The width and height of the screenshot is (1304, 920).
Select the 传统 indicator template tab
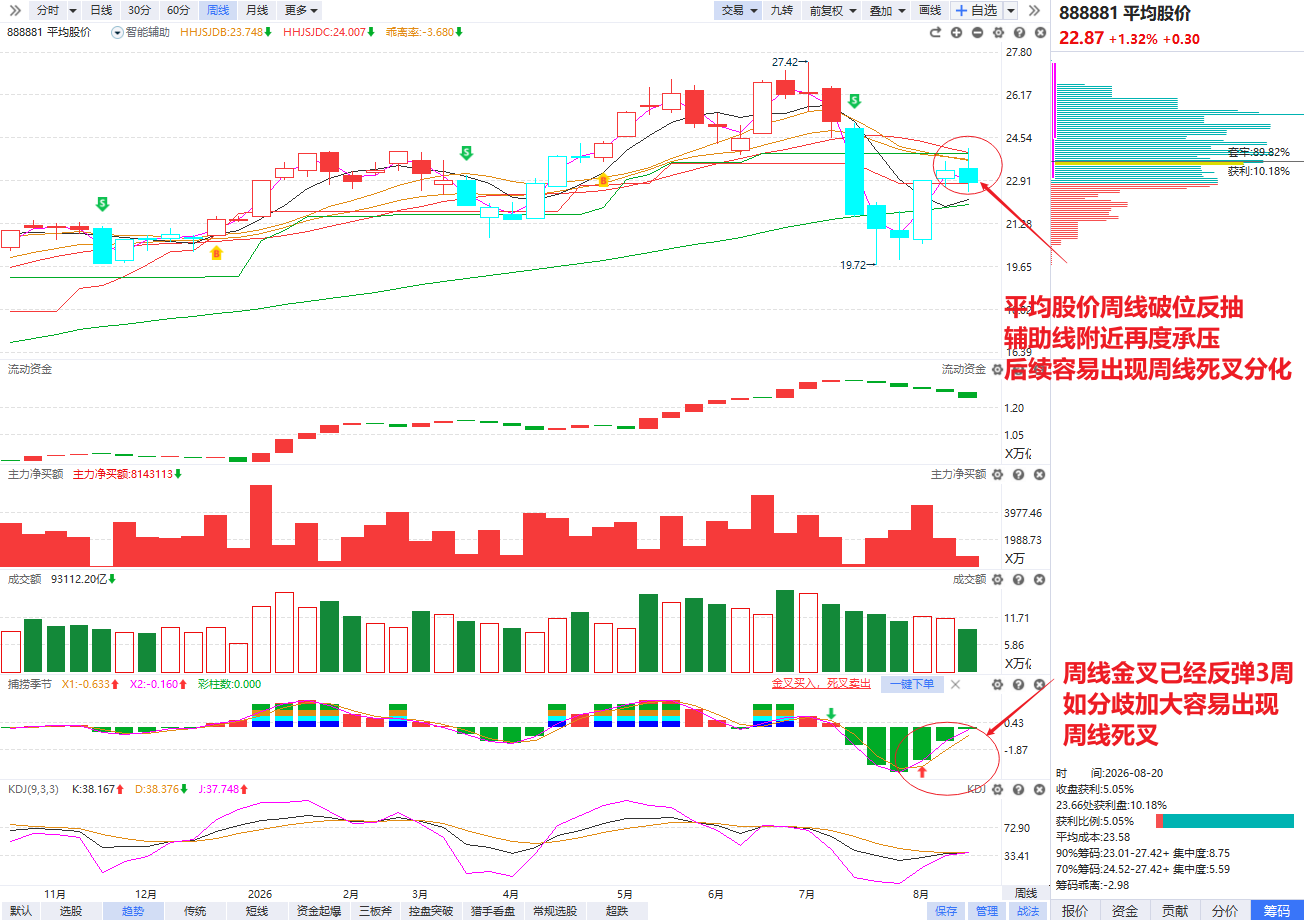[195, 911]
